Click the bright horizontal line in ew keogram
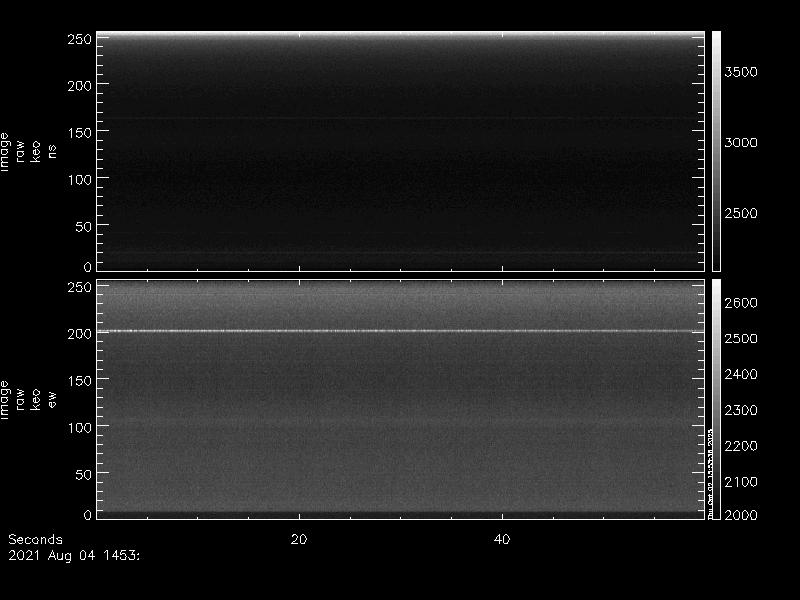Viewport: 800px width, 600px height. 400,331
